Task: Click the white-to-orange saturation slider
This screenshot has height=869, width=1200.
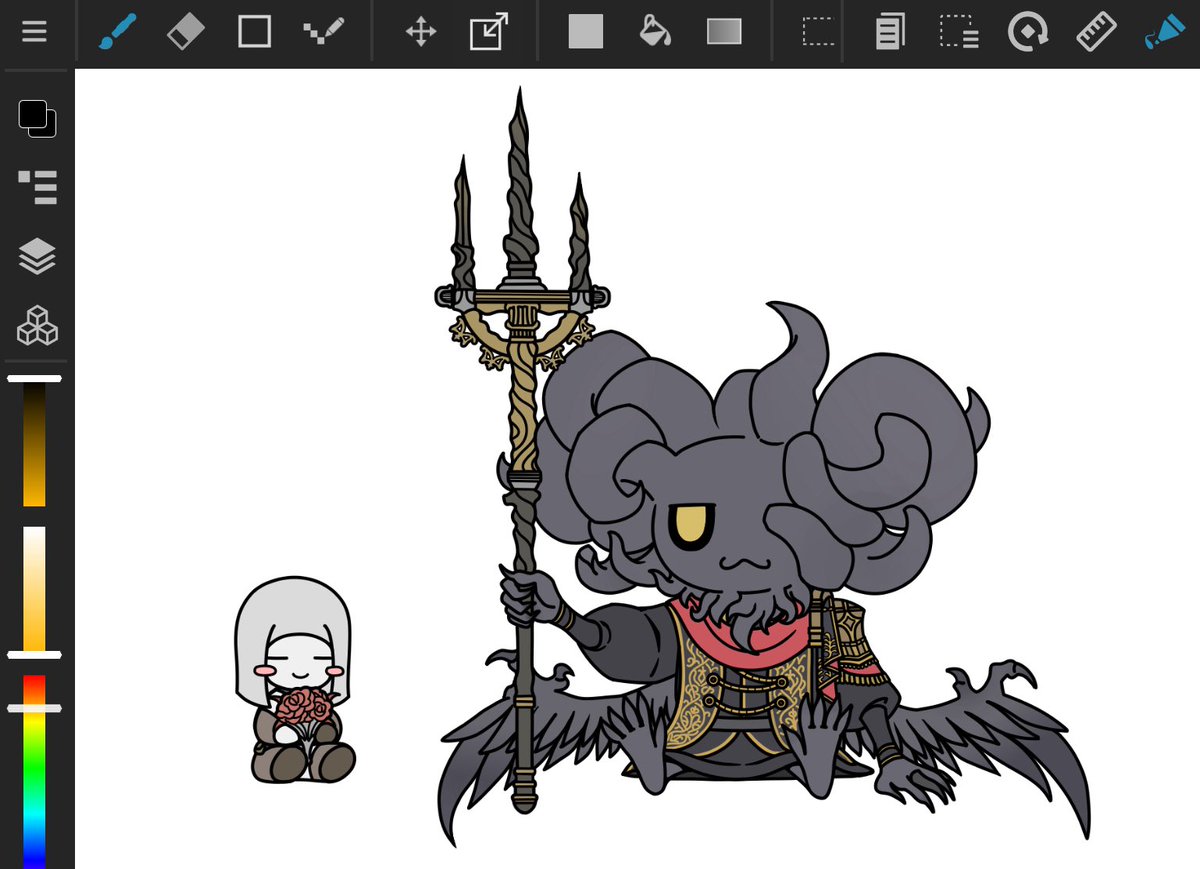Action: click(35, 591)
